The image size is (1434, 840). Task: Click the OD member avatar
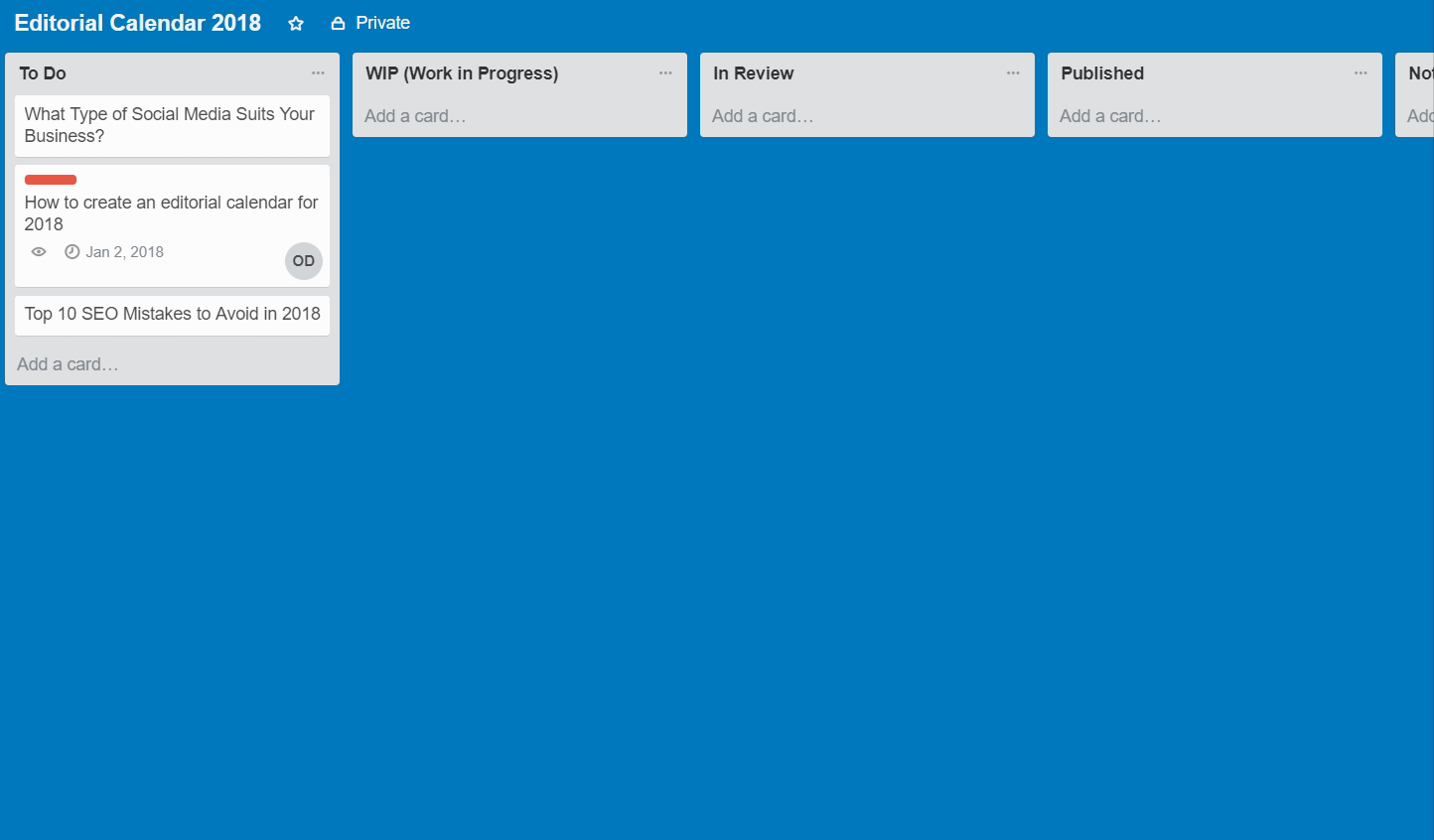coord(304,261)
